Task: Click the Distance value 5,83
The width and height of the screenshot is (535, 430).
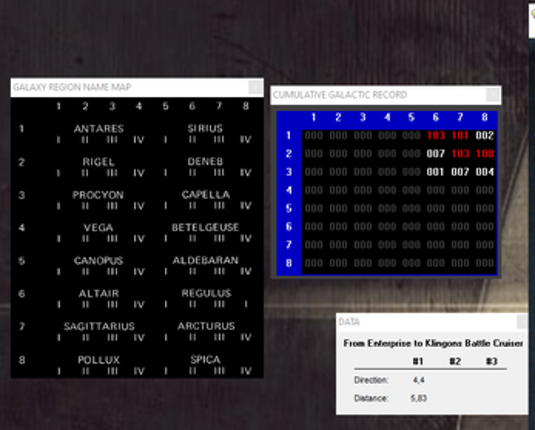Action: click(x=419, y=398)
